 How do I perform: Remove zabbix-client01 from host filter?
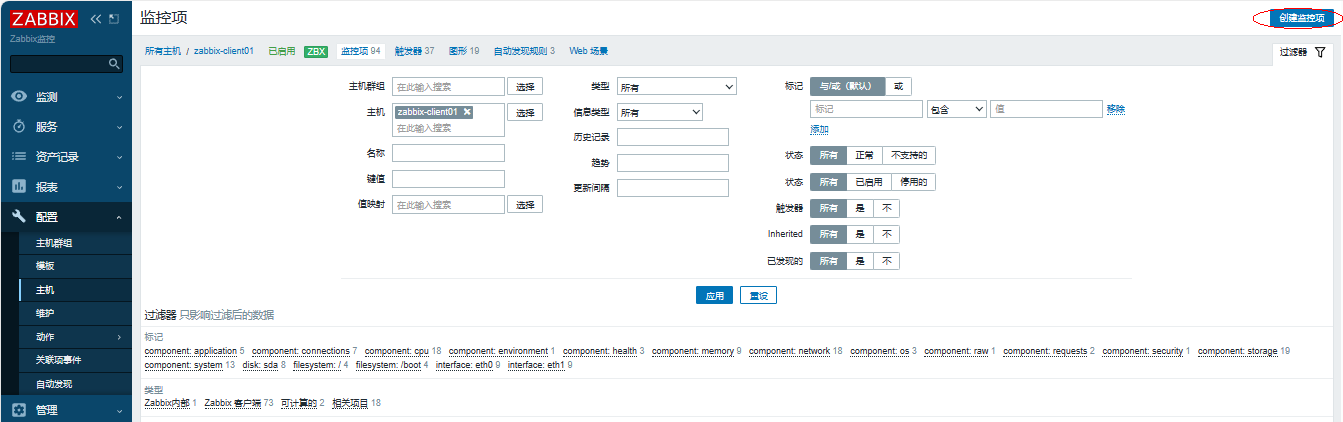(467, 112)
